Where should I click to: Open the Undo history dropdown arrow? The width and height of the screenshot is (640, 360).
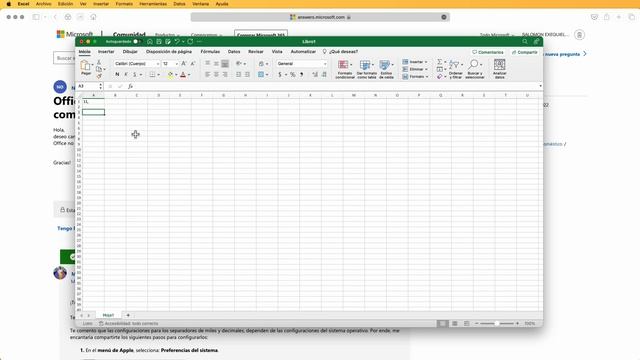(x=183, y=42)
